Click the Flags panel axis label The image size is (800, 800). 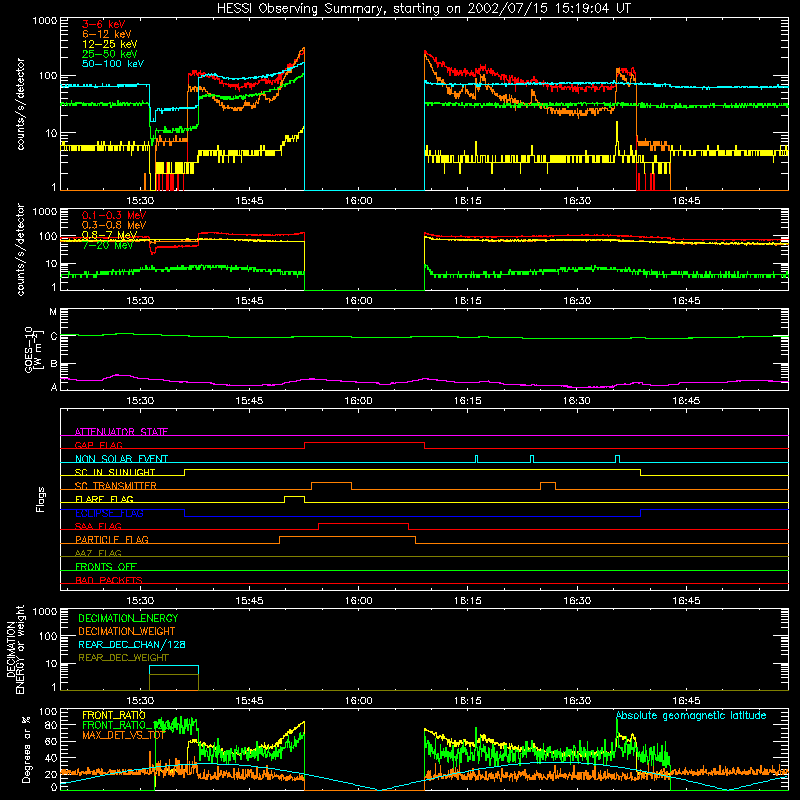[x=41, y=499]
